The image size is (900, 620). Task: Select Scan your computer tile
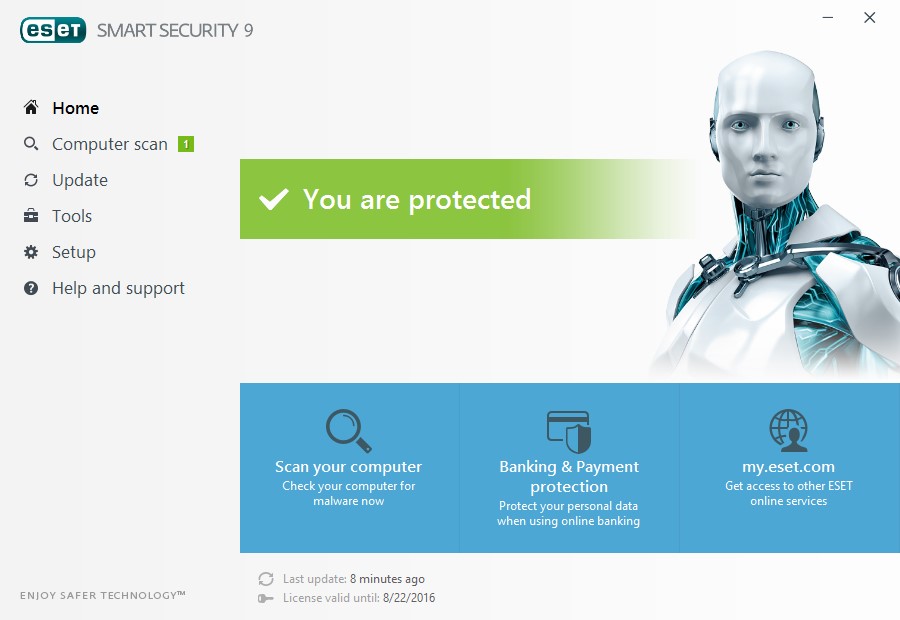(x=349, y=468)
